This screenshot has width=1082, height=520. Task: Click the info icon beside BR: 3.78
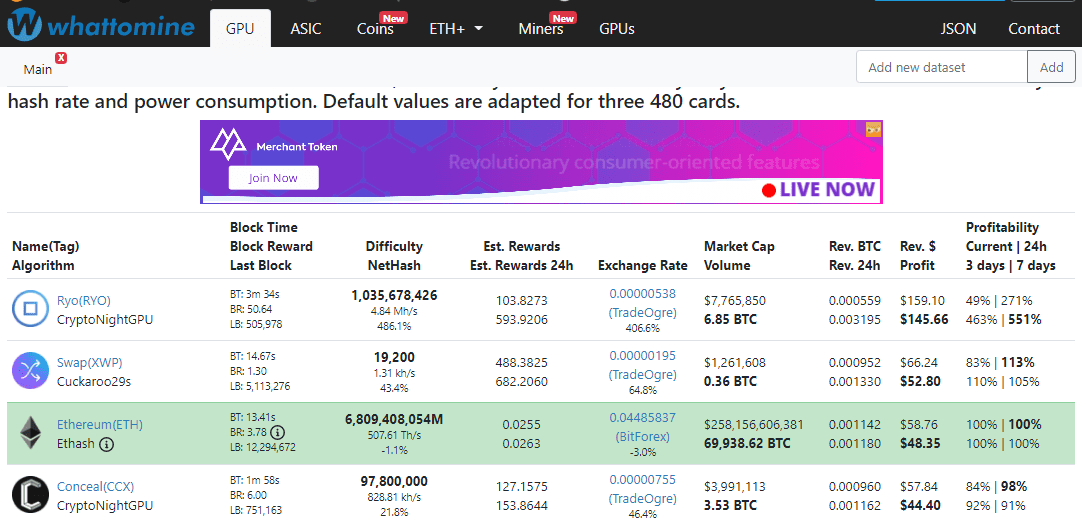click(x=277, y=432)
